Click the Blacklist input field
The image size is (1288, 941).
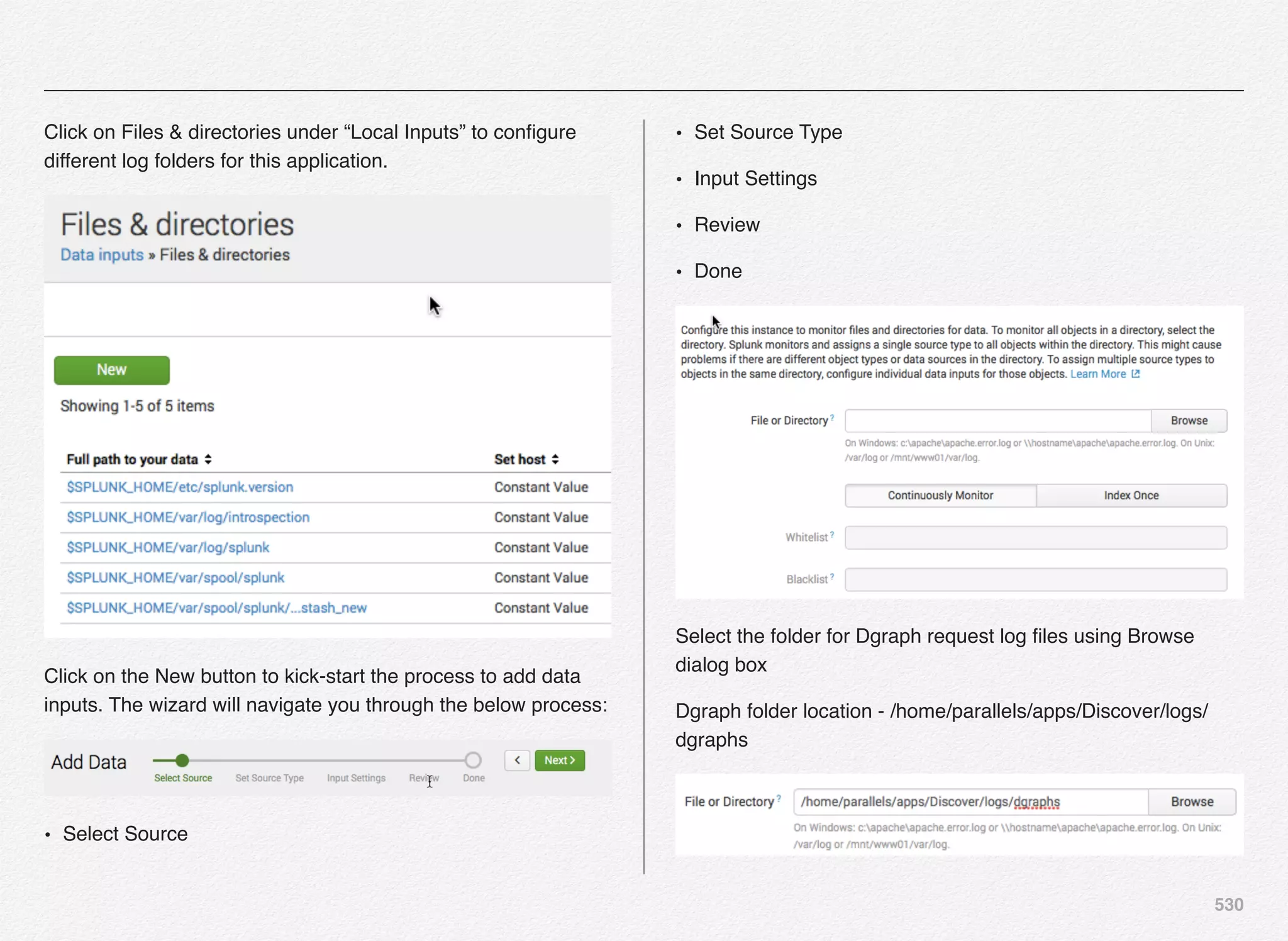click(1036, 579)
